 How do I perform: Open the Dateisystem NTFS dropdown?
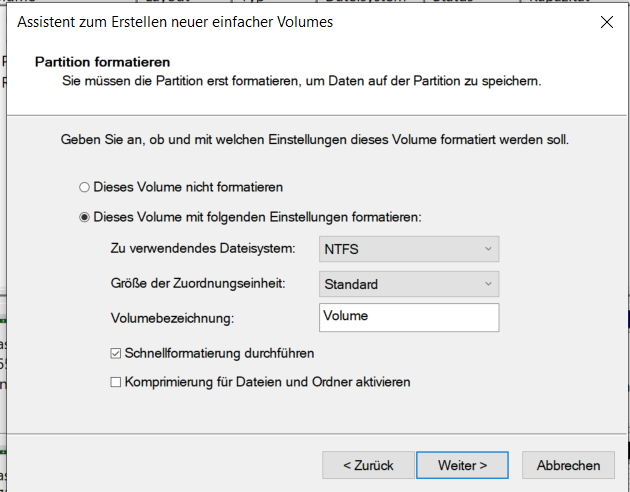(x=408, y=248)
